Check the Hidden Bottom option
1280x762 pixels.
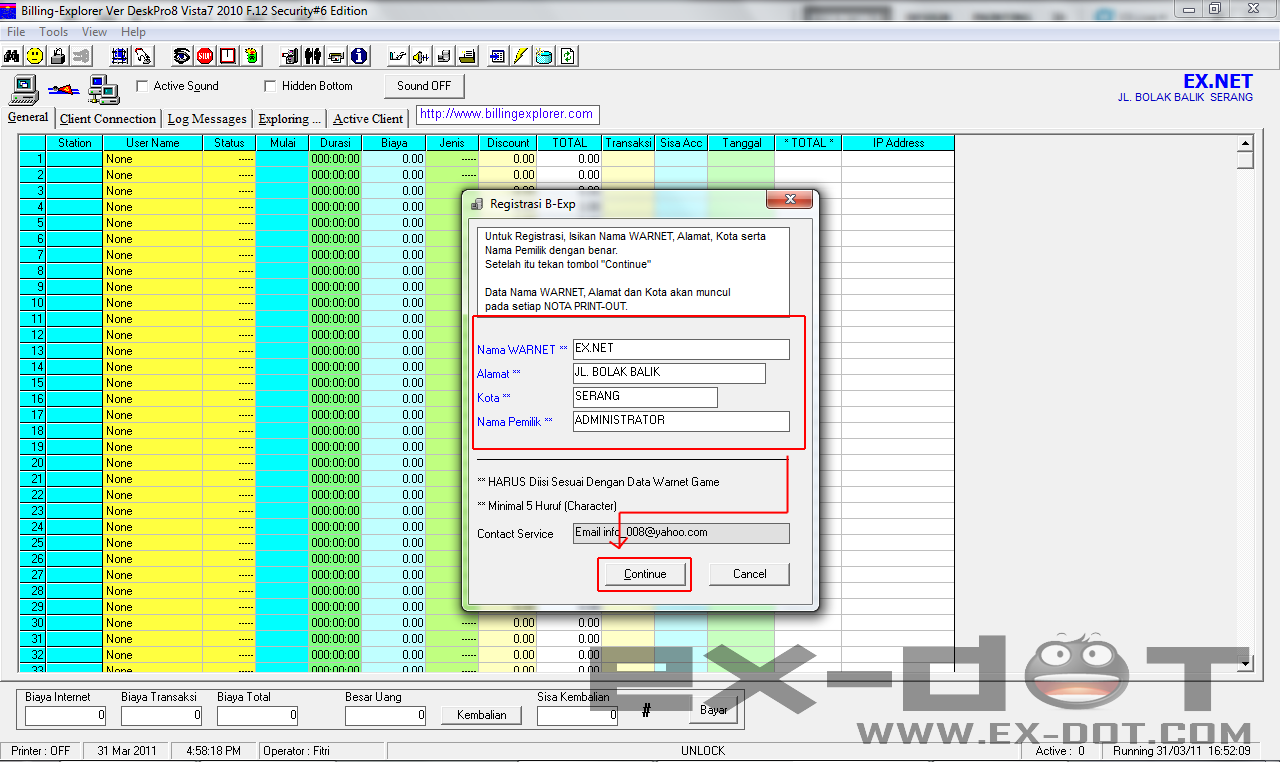[x=270, y=86]
